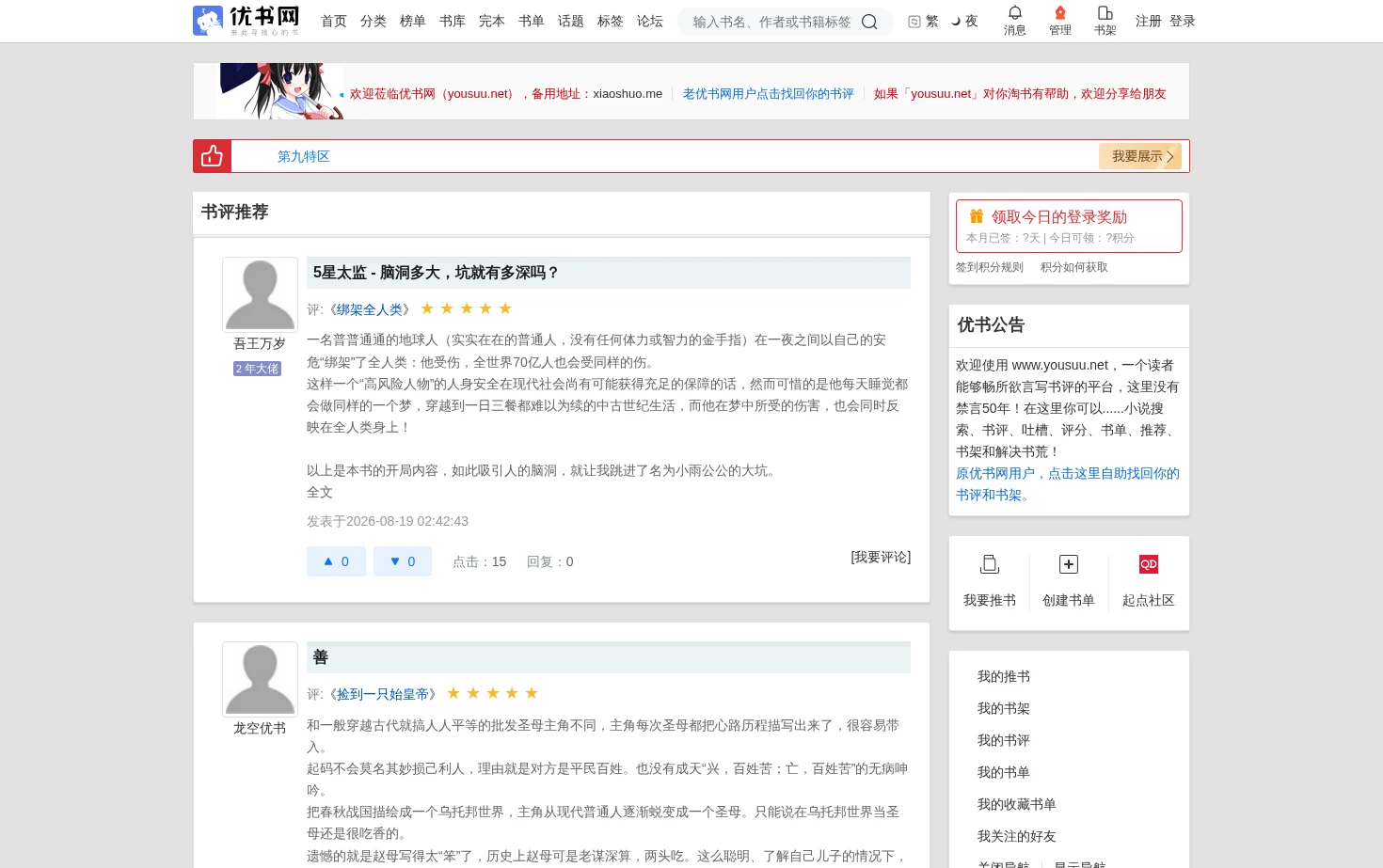Click the gift icon for login reward
This screenshot has width=1383, height=868.
pyautogui.click(x=977, y=216)
